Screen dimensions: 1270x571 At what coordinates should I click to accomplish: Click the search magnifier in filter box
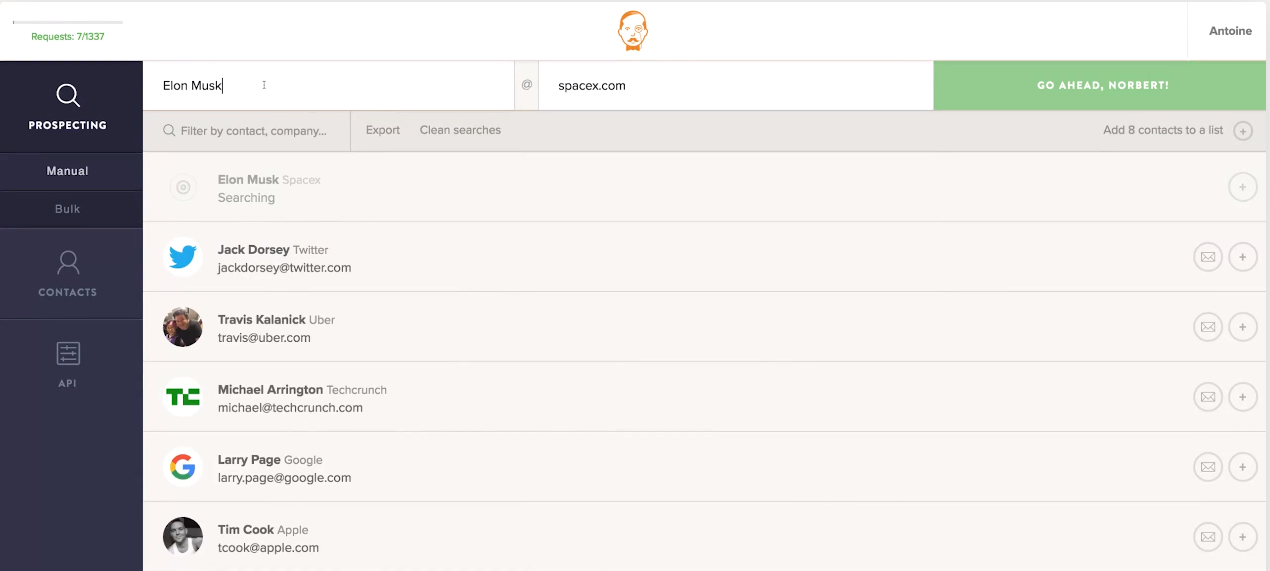tap(169, 131)
